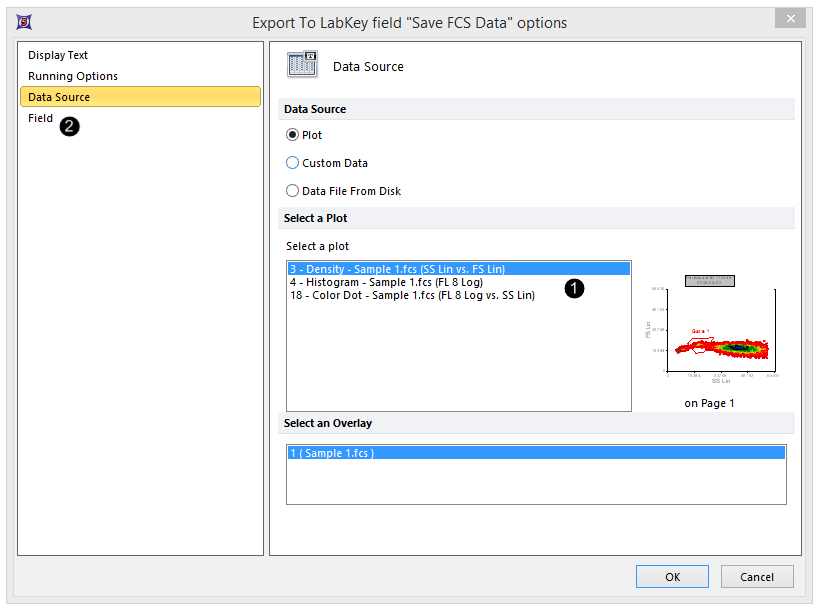Click the density plot preview thumbnail
820x612 pixels.
[710, 332]
